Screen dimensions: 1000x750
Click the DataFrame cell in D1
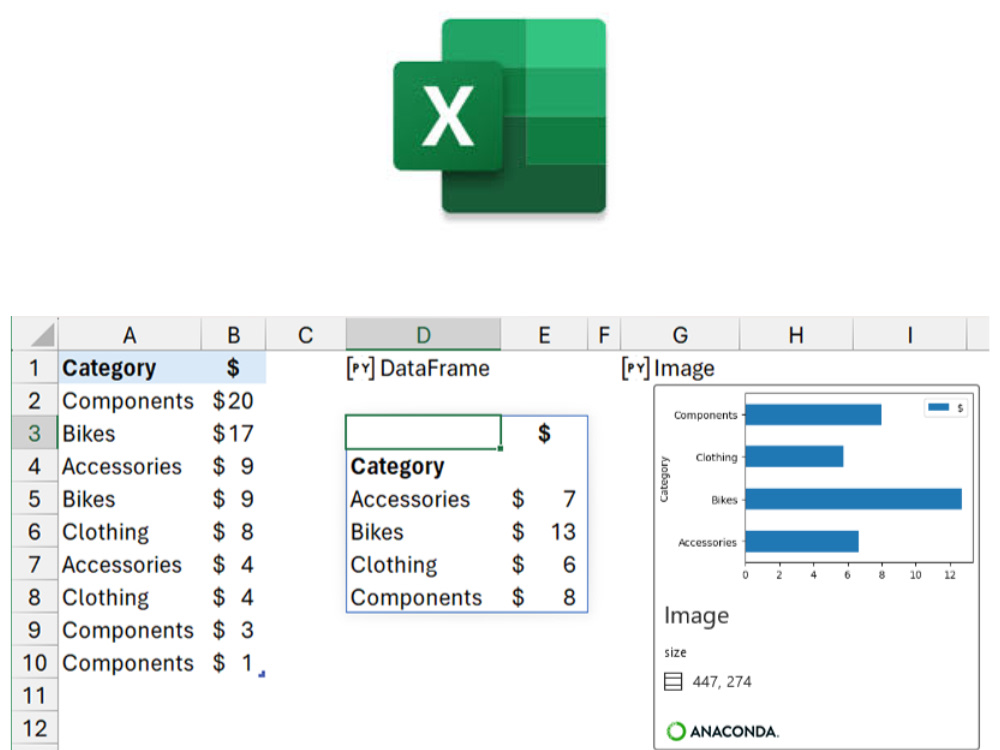[x=423, y=368]
